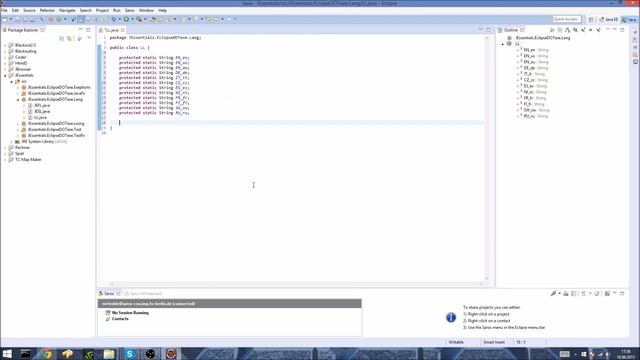640x360 pixels.
Task: Click the Debug toolbar icon
Action: click(114, 19)
